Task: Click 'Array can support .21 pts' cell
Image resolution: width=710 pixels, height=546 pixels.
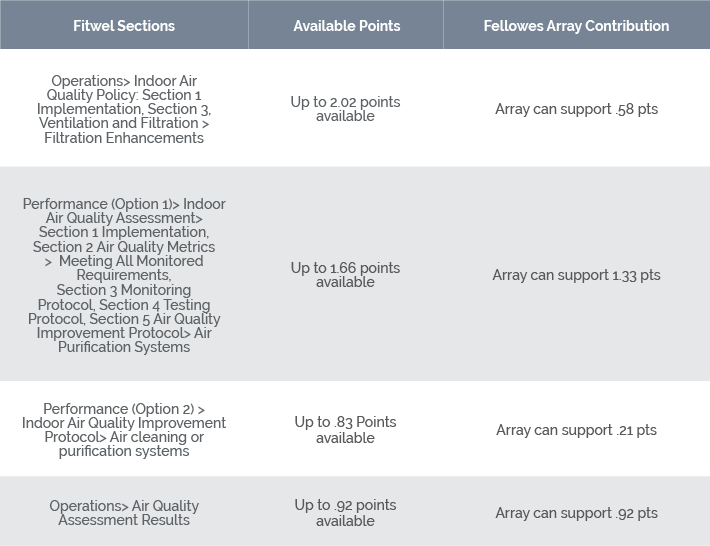Action: click(576, 429)
